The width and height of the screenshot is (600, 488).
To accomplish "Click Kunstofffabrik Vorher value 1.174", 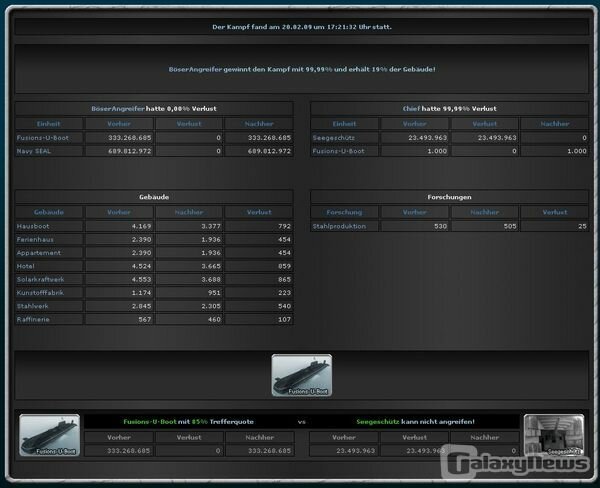I will [x=141, y=293].
